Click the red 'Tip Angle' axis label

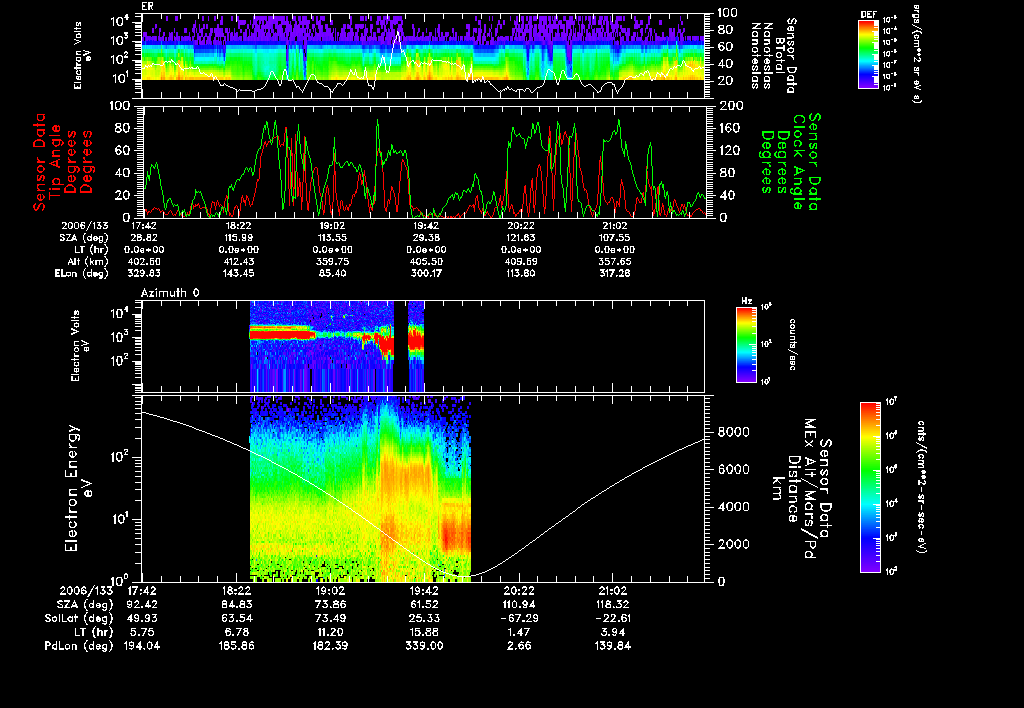click(56, 162)
